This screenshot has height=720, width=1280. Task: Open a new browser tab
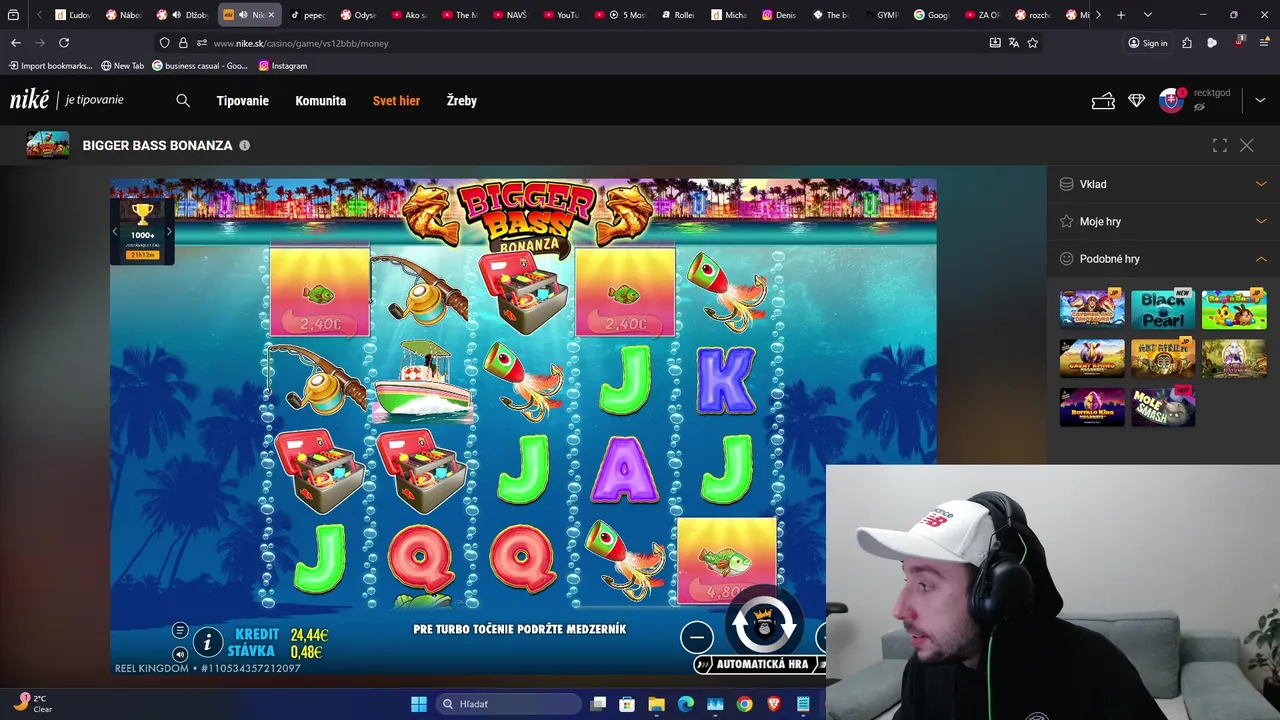(x=1121, y=15)
